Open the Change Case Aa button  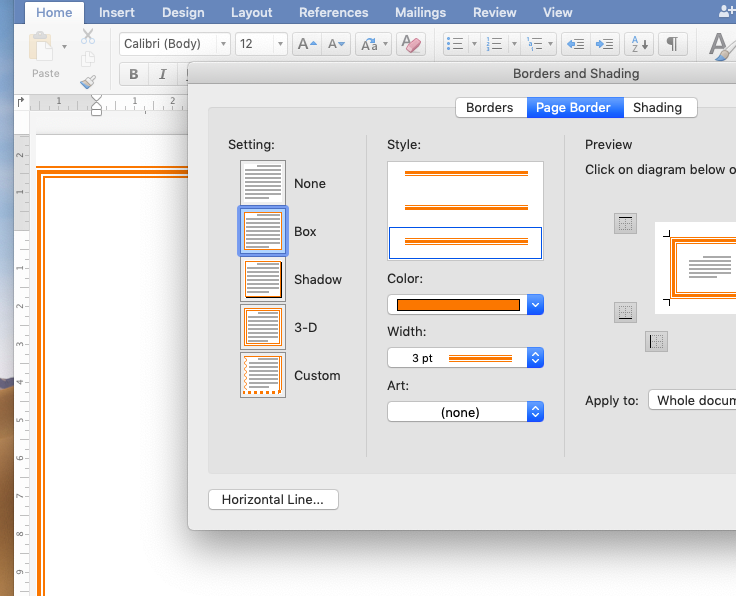pyautogui.click(x=369, y=44)
